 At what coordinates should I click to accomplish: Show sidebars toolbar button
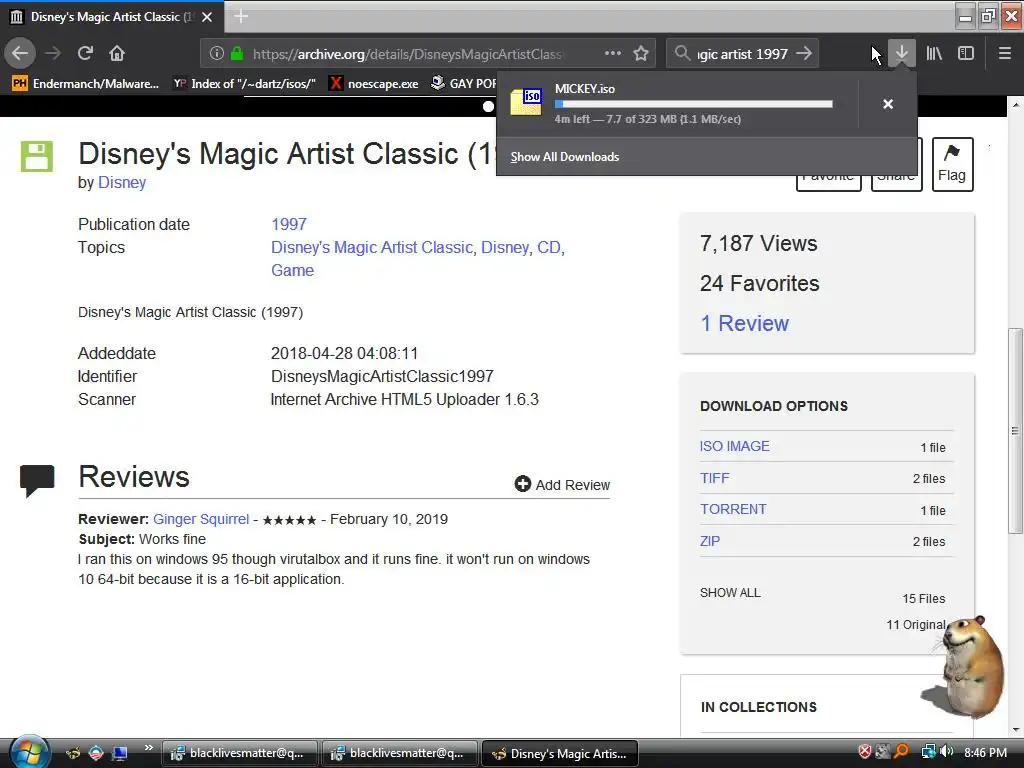[966, 54]
